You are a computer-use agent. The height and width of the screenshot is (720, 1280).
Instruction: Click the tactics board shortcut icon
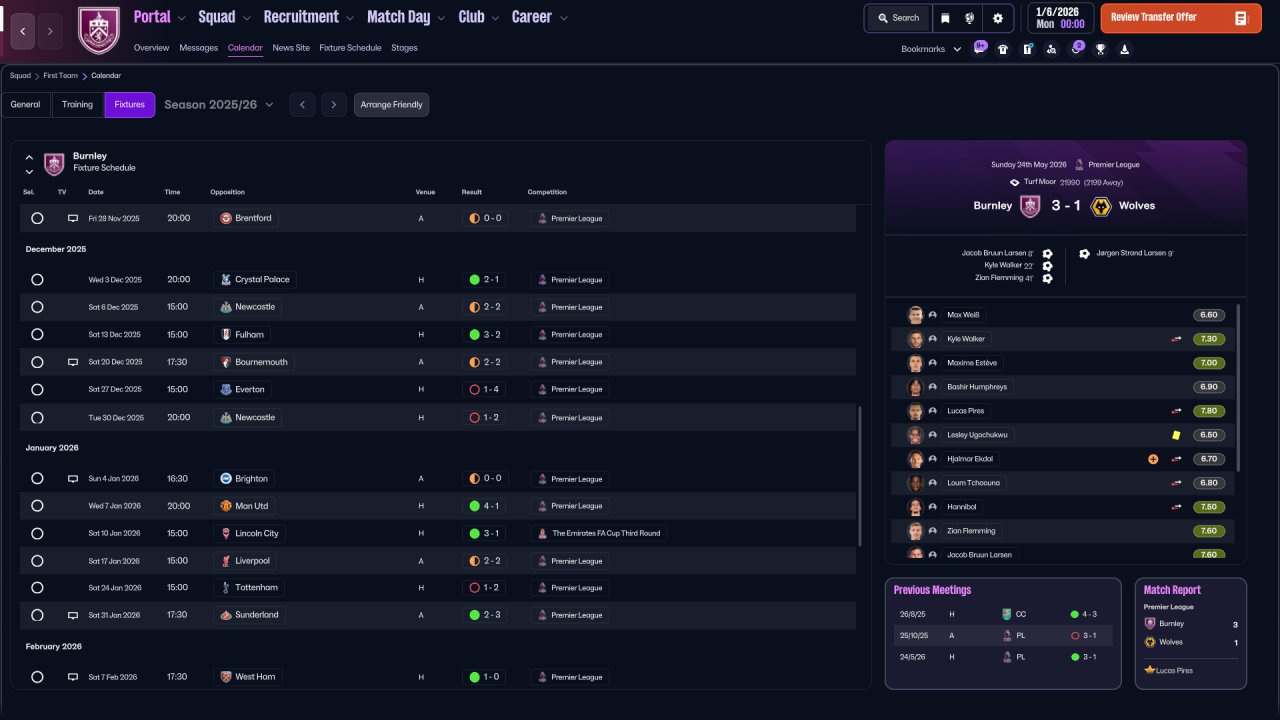pyautogui.click(x=1027, y=49)
